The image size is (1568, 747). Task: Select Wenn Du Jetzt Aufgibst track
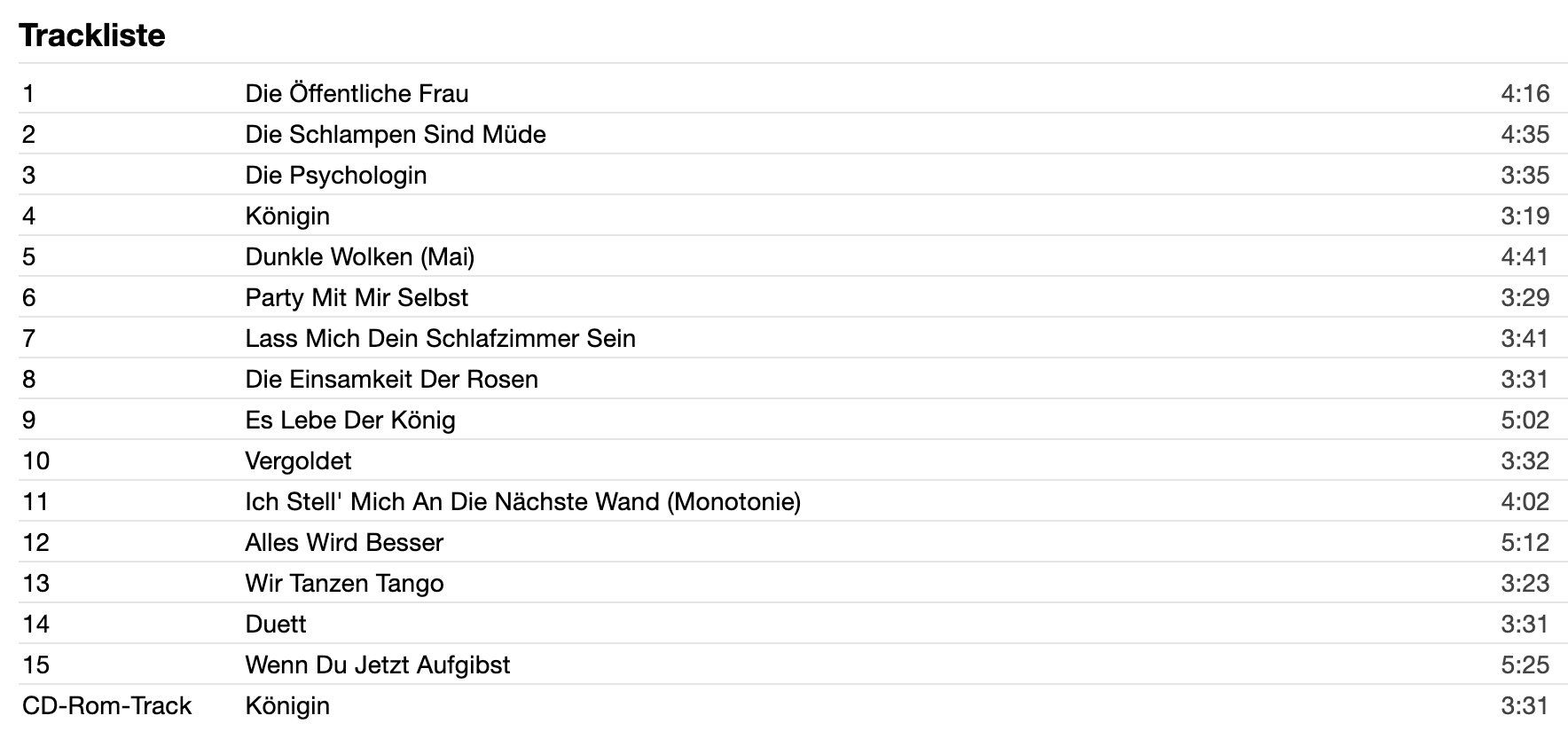378,664
